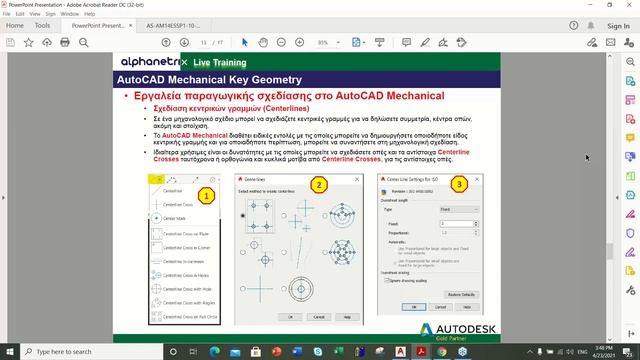Viewport: 640px width, 360px height.
Task: Click the yellow speech bubble icon in right pane
Action: tap(630, 138)
